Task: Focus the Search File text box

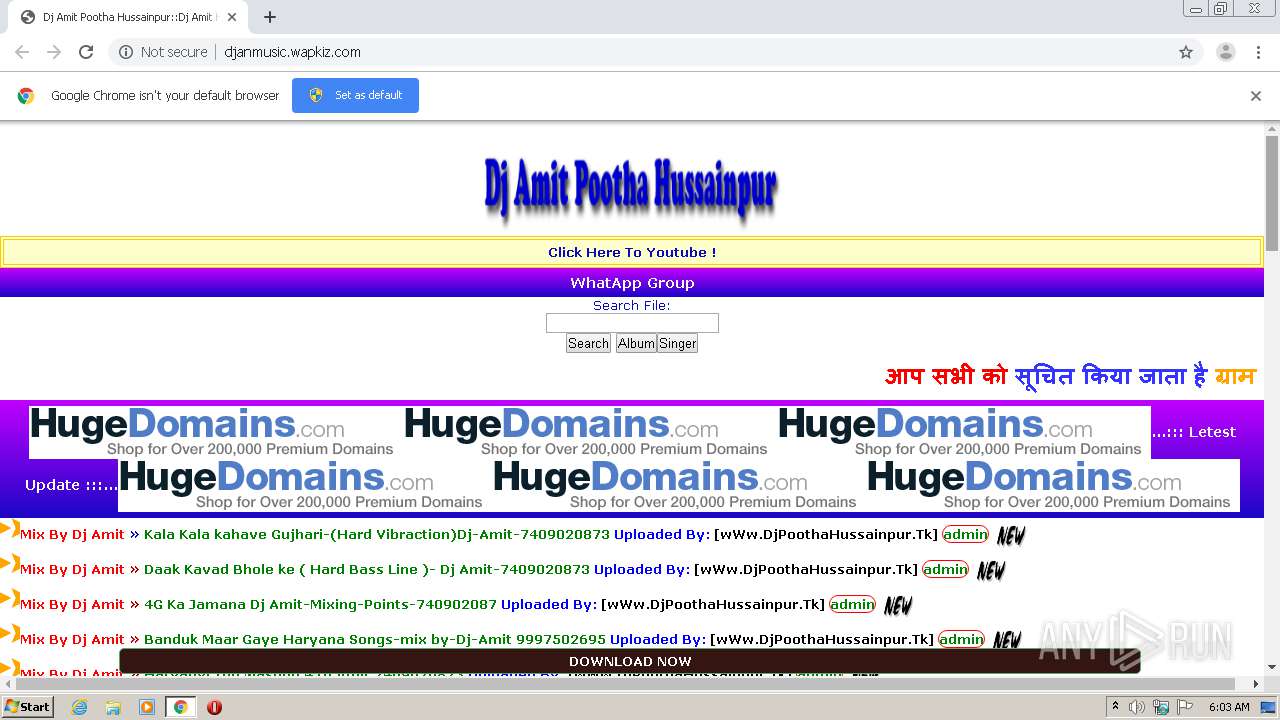Action: pos(632,323)
